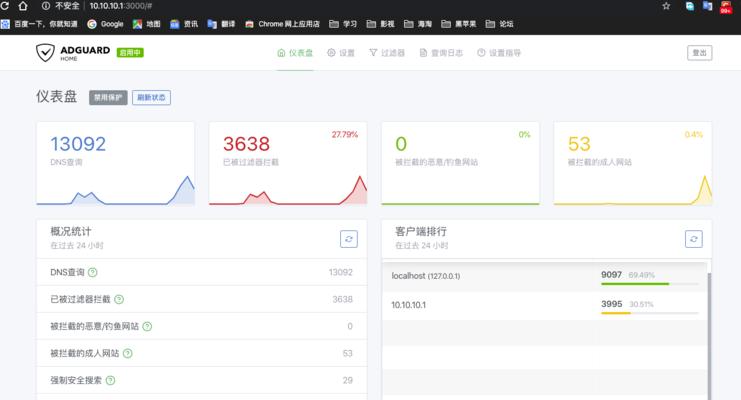Open the 百度一下 bookmark
This screenshot has height=400, width=741.
pyautogui.click(x=40, y=24)
